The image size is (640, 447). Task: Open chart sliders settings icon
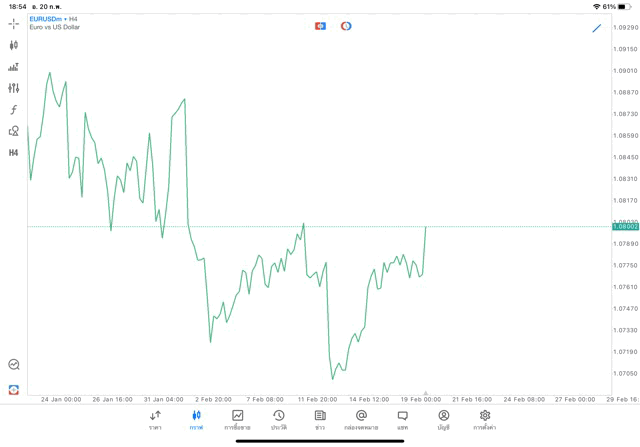(13, 88)
